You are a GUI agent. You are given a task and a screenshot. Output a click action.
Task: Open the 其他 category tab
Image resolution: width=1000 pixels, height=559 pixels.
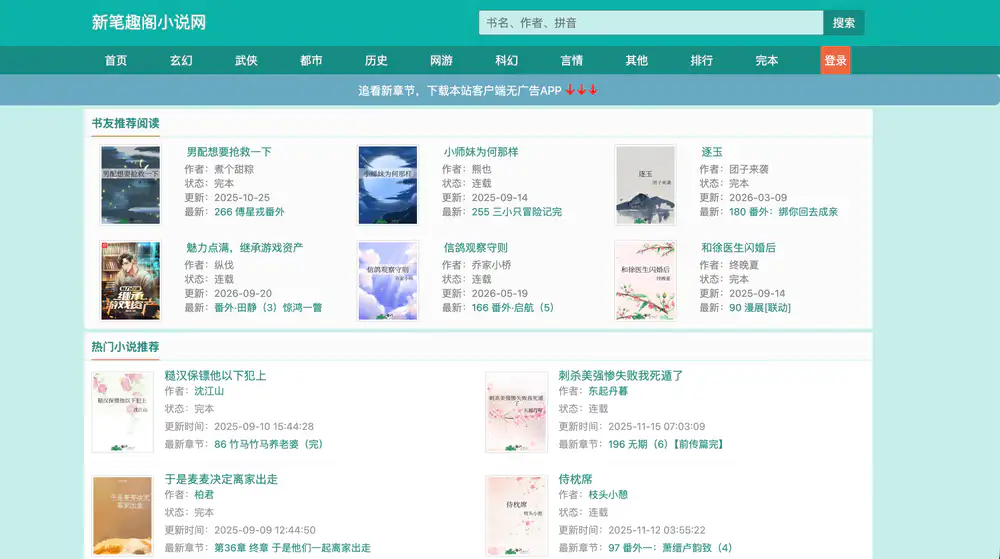(636, 61)
